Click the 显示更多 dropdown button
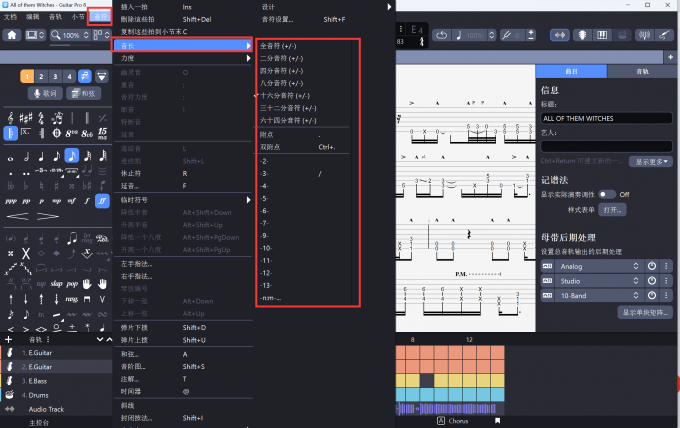This screenshot has height=428, width=680. 651,162
